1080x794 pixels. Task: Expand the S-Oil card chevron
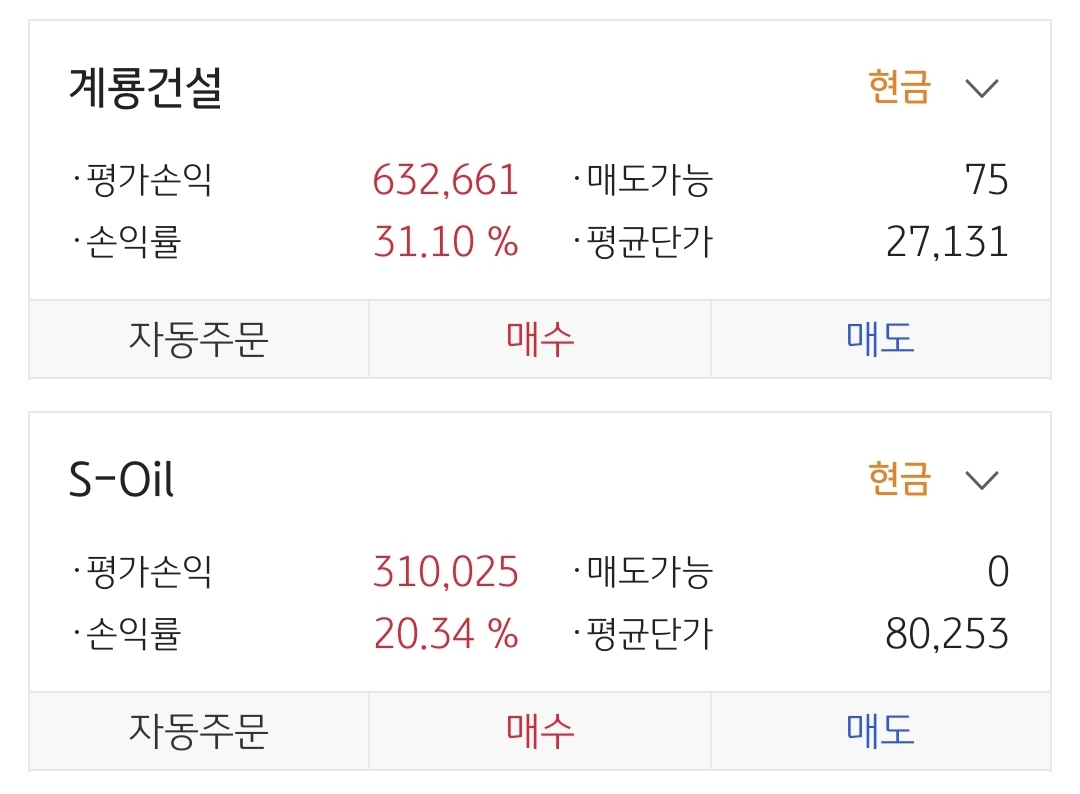coord(982,480)
